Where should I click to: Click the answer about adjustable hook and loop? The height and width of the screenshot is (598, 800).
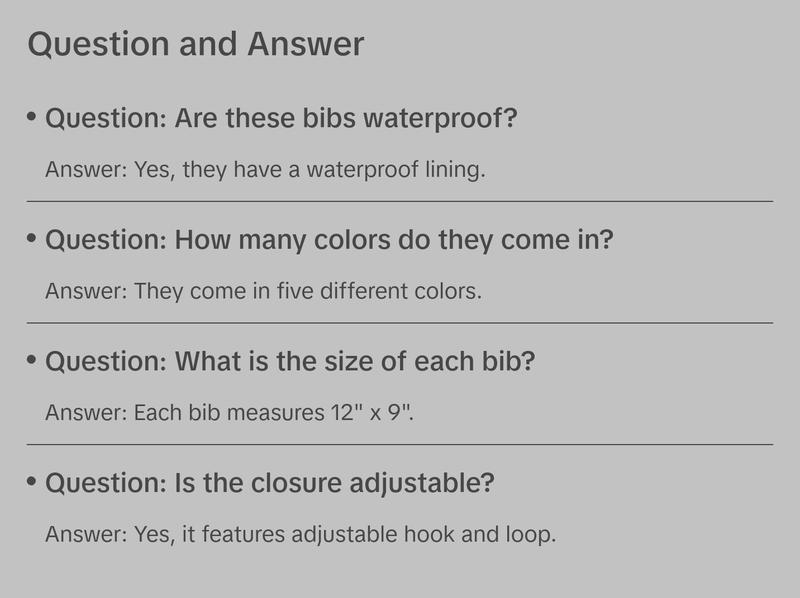[300, 535]
